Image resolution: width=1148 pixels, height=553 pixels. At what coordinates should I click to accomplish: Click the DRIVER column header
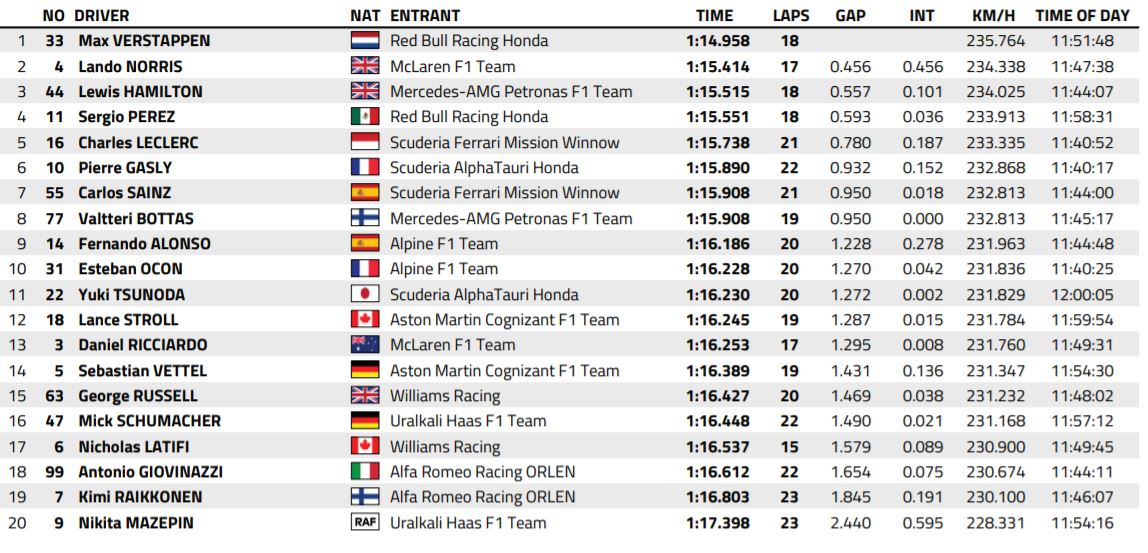(104, 16)
